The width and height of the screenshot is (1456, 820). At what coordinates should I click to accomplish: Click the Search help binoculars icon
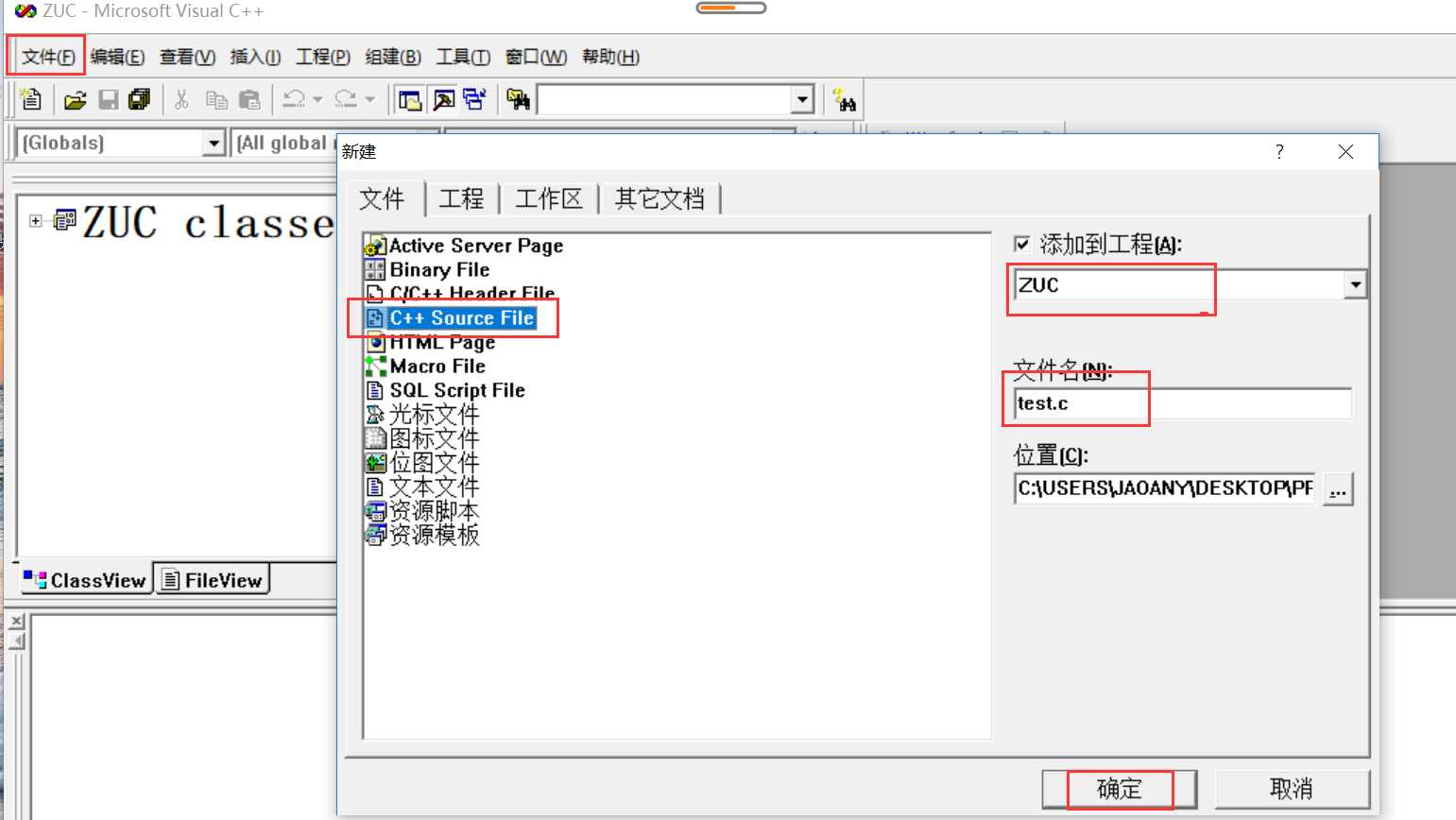pos(845,100)
